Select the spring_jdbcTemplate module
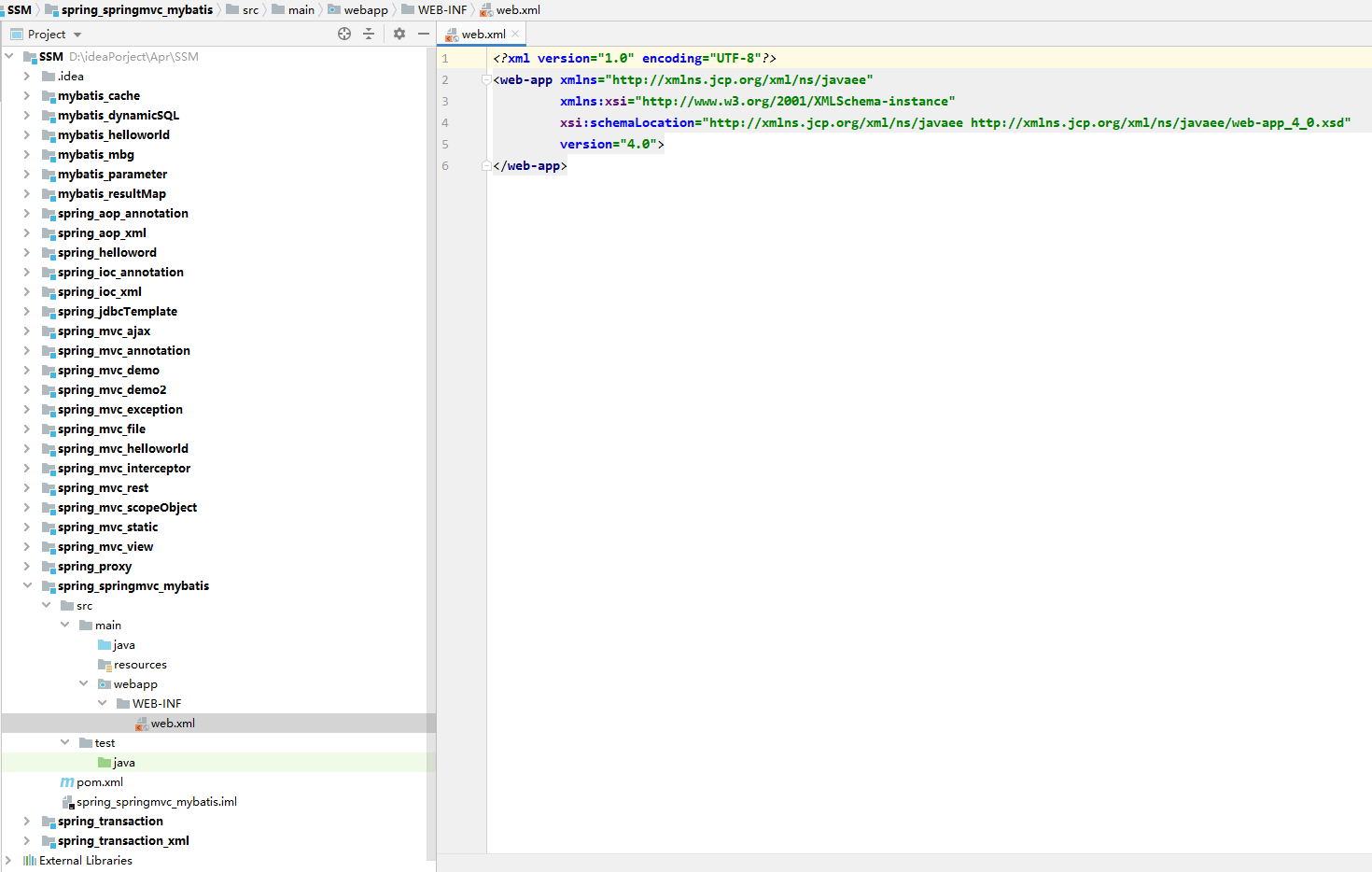Screen dimensions: 1372x872 (117, 311)
